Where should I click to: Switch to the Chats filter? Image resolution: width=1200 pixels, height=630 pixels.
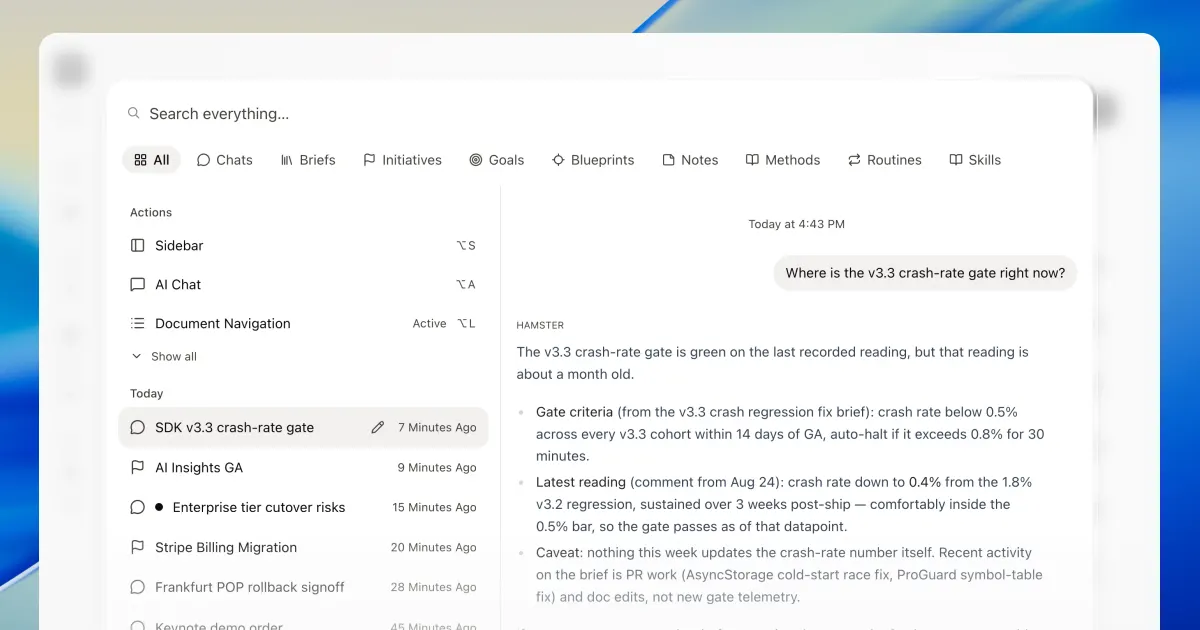pos(224,160)
